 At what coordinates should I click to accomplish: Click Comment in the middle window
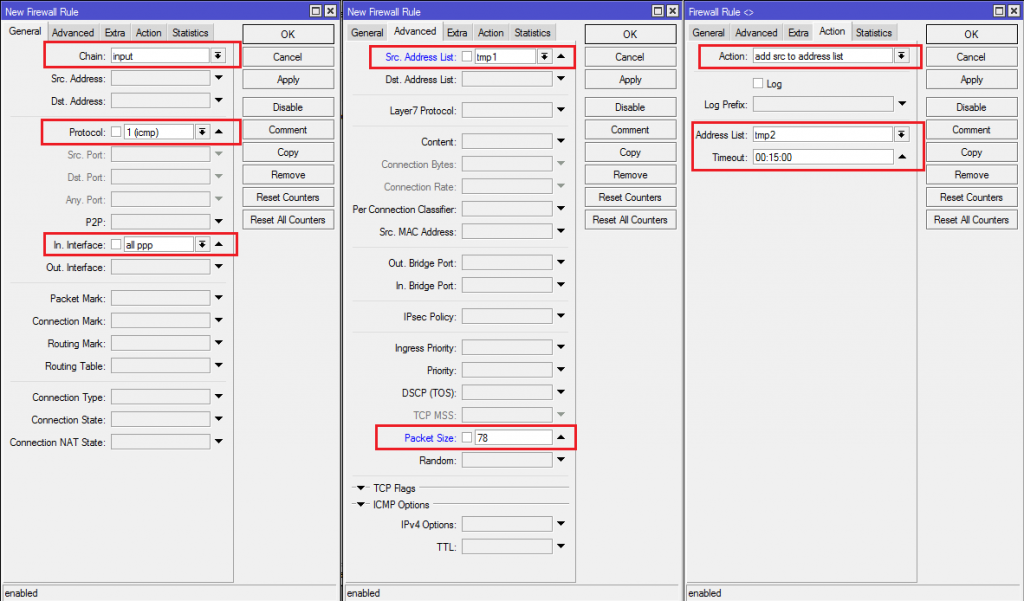coord(630,130)
